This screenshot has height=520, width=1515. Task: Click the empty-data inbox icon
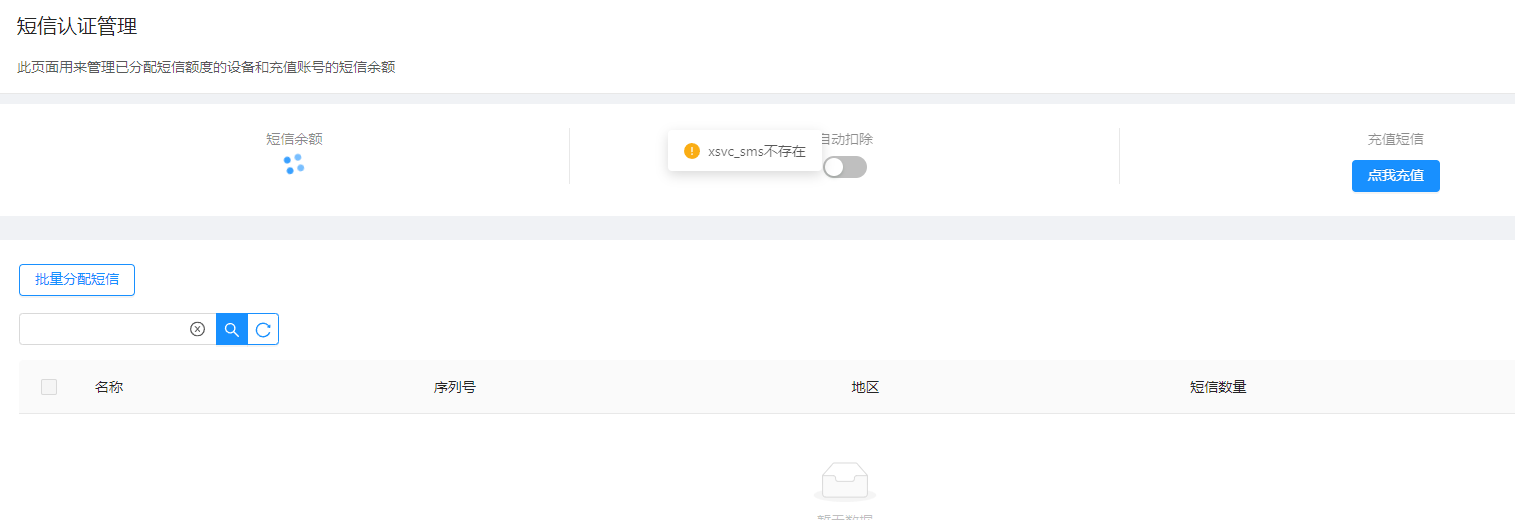[844, 481]
